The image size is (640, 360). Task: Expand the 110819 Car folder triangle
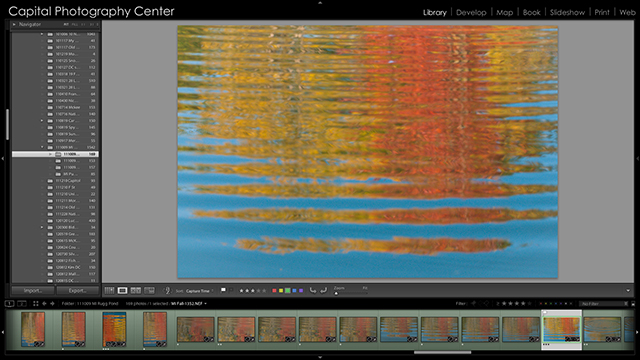[42, 120]
